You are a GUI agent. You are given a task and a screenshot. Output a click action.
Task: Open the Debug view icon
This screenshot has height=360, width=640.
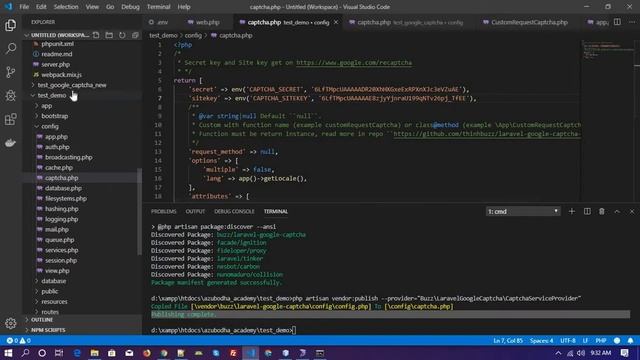(x=11, y=96)
